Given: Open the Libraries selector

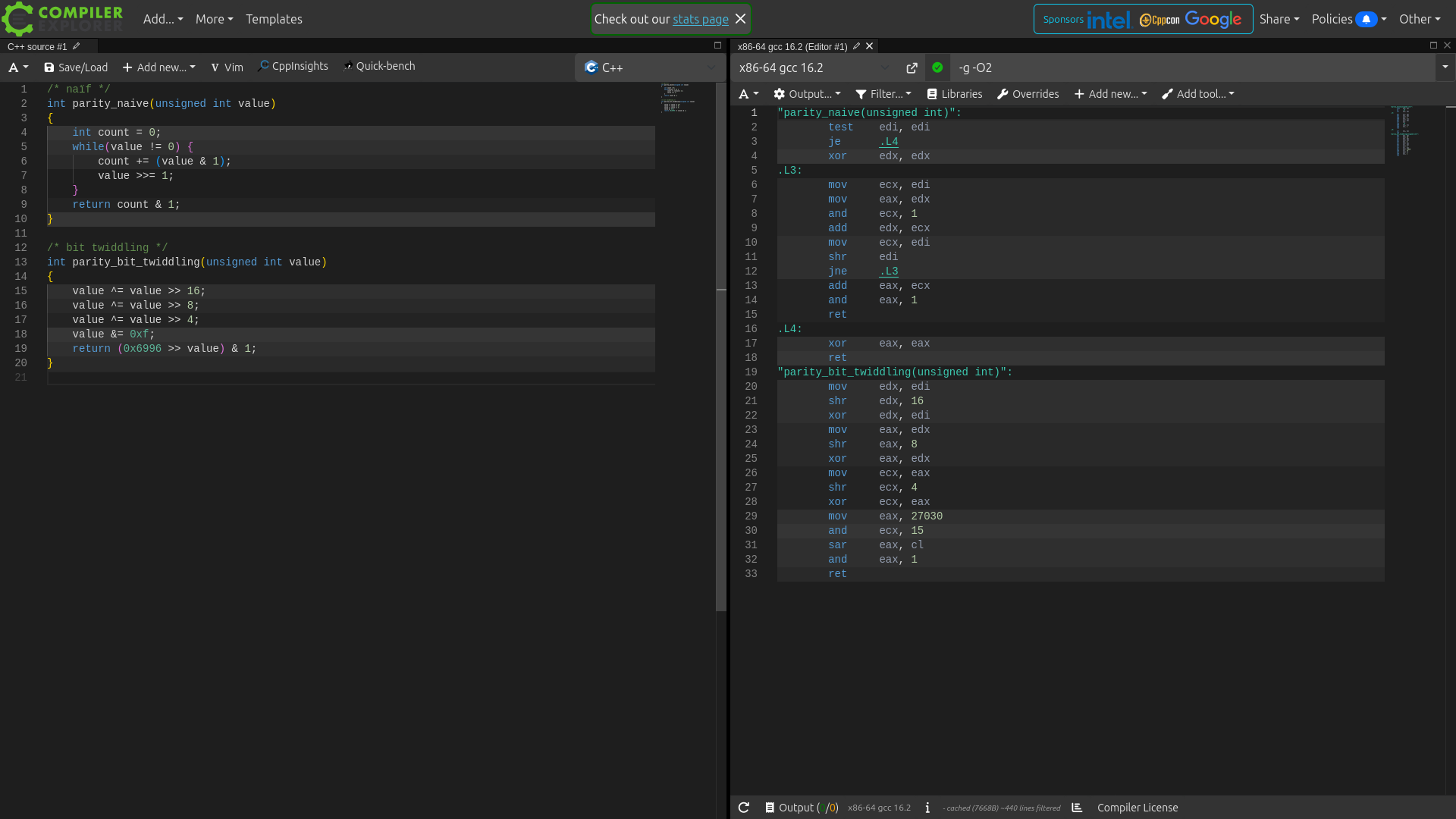Looking at the screenshot, I should (x=955, y=94).
